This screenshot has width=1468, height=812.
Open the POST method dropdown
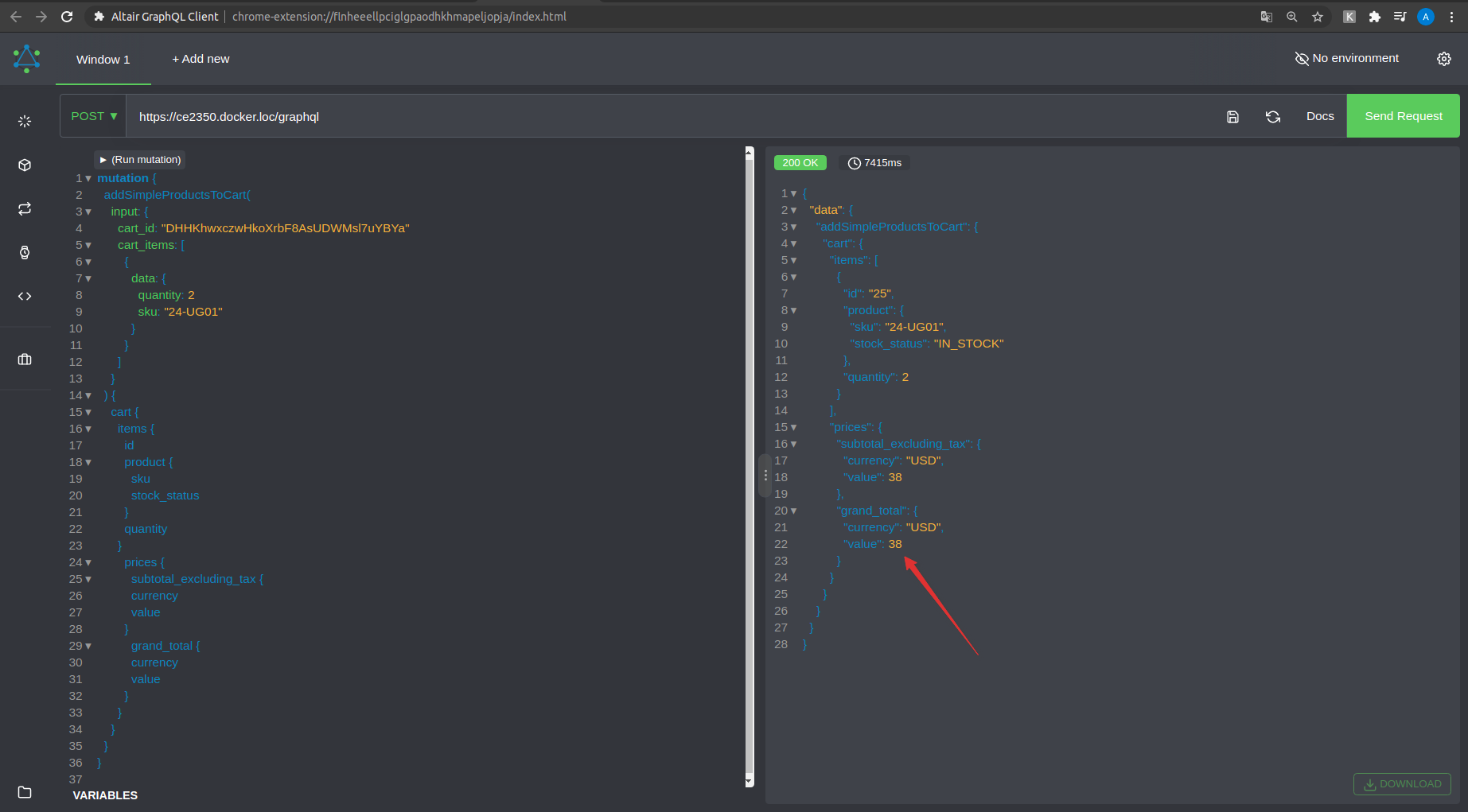point(94,116)
